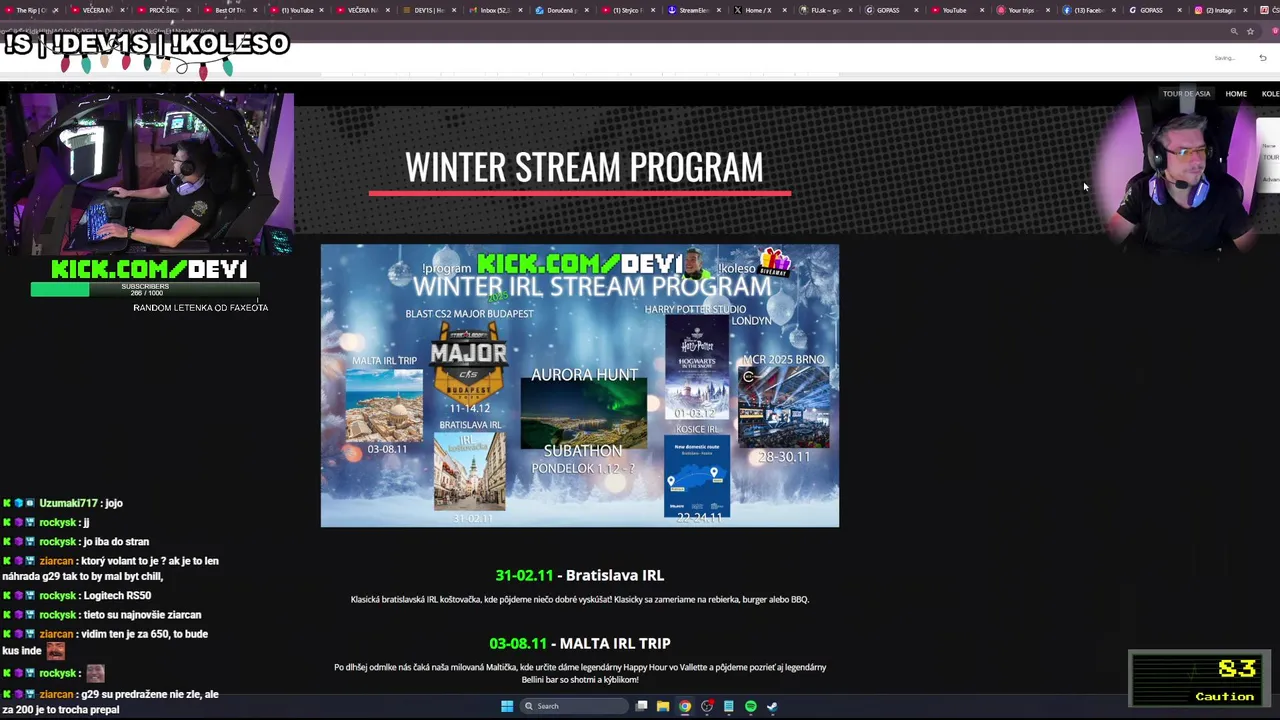Click the Kosice IRL blue map image
This screenshot has height=720, width=1280.
pyautogui.click(x=697, y=476)
